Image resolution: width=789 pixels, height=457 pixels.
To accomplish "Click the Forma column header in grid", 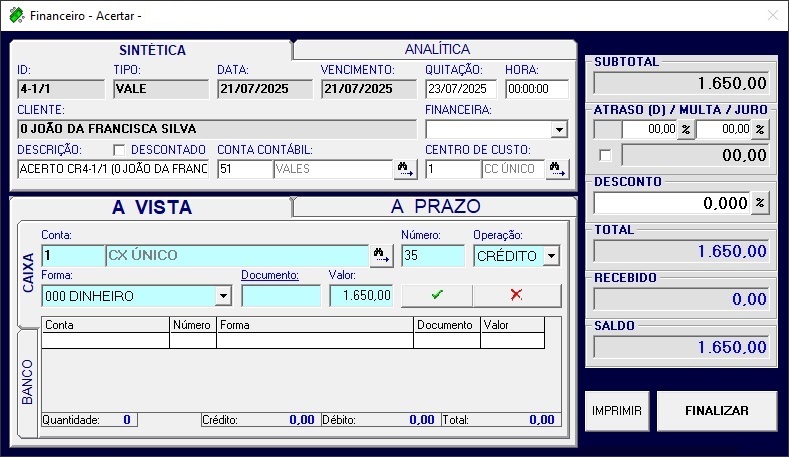I will 315,325.
